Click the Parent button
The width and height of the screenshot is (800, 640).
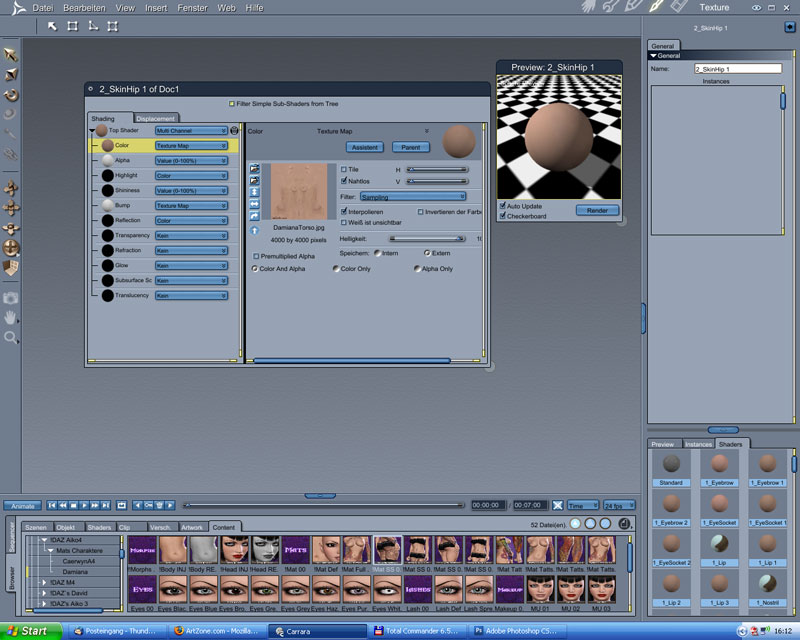[x=411, y=147]
